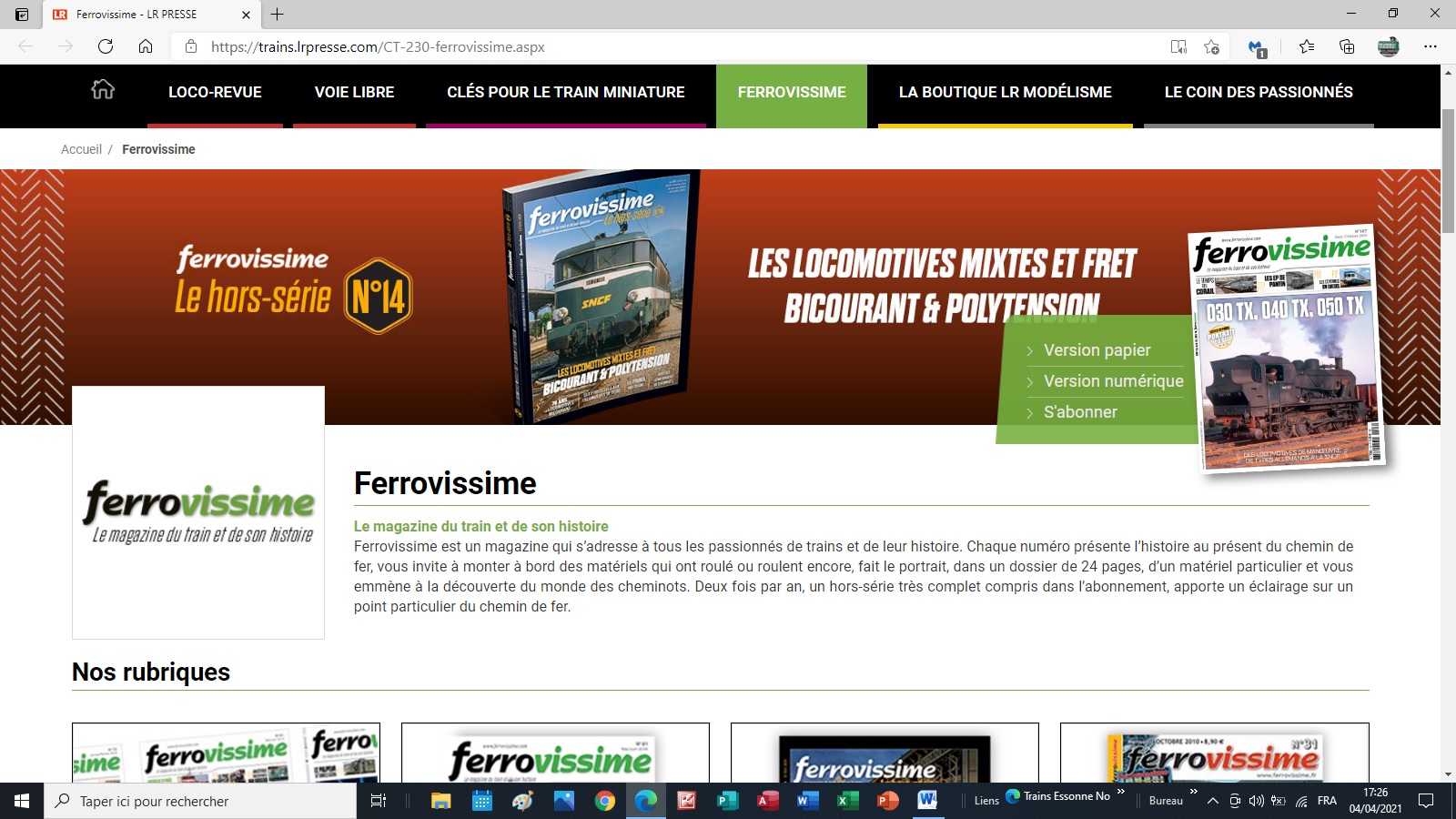Open the LOCO-REVUE menu section
Screen dimensions: 1456x819
(215, 92)
